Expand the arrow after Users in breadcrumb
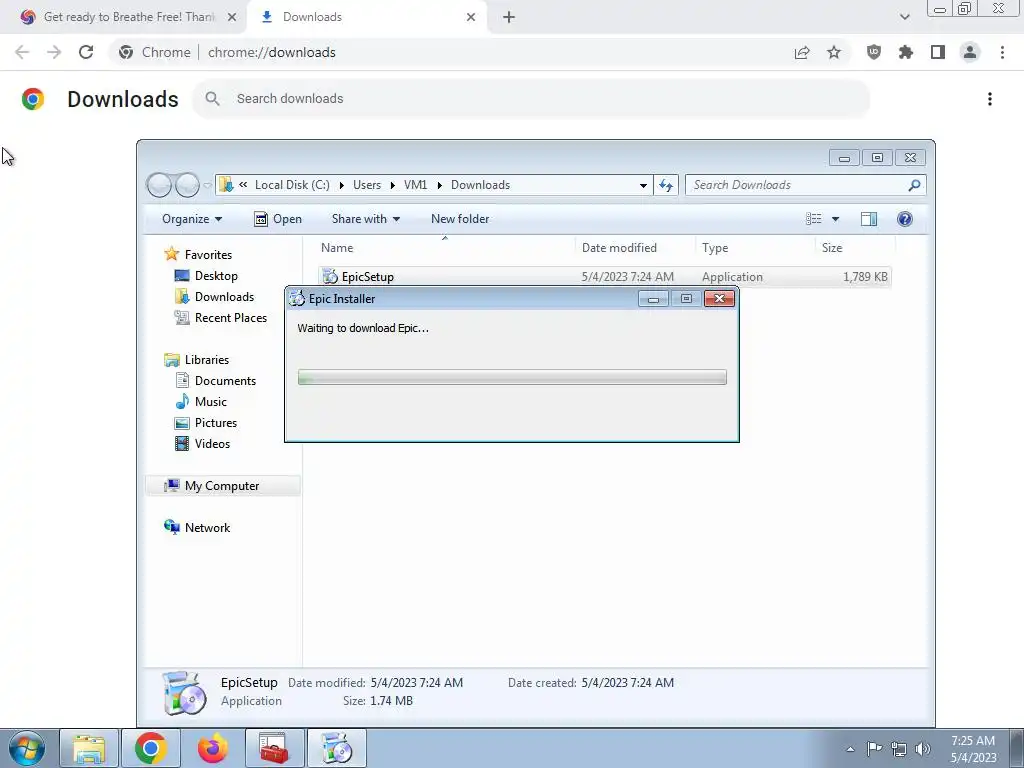Viewport: 1024px width, 768px height. (x=392, y=185)
